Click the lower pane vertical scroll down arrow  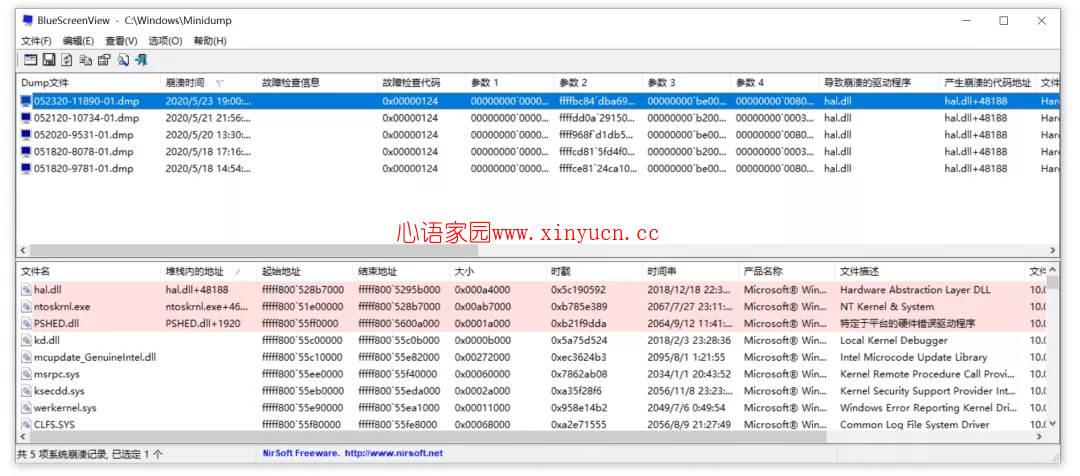[x=1053, y=424]
